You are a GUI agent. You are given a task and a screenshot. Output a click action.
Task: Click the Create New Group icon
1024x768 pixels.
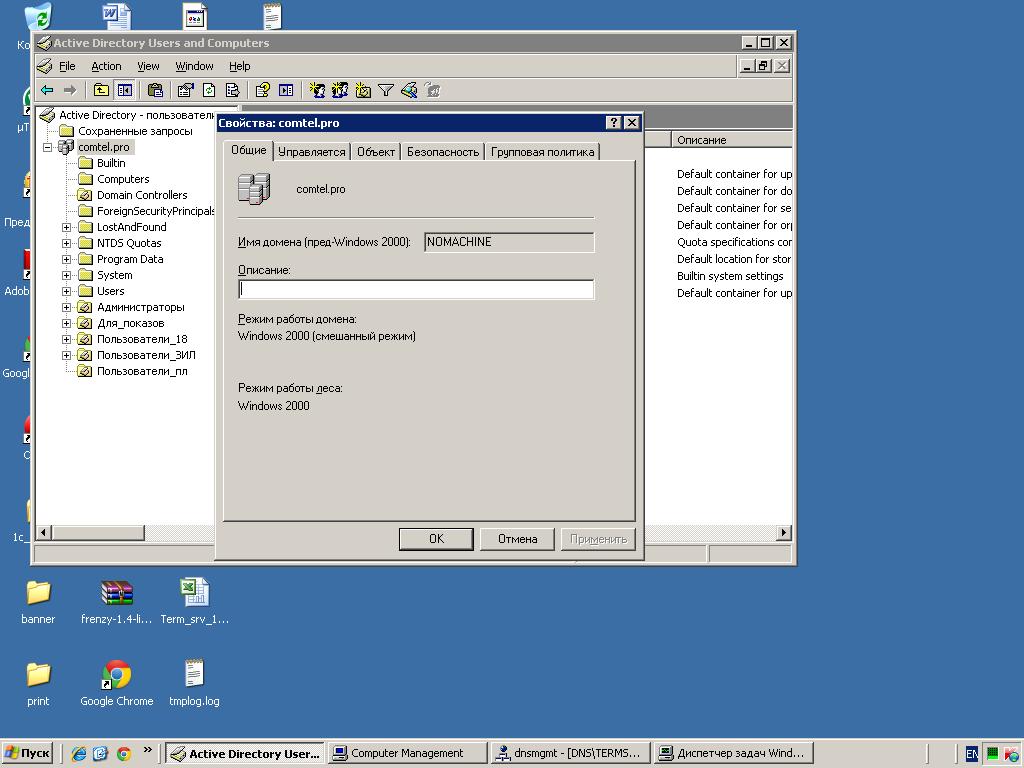340,90
